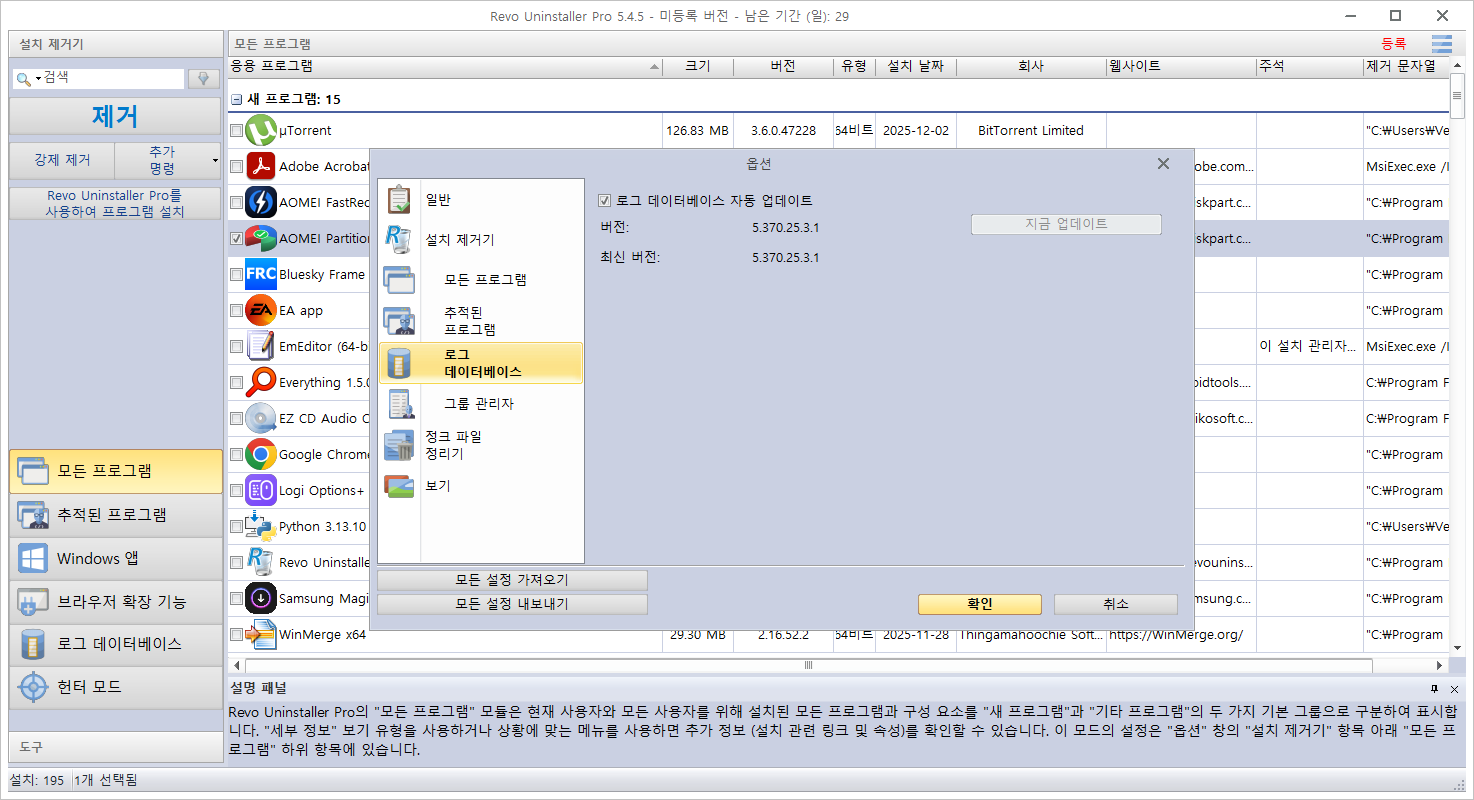Click the horizontal scrollbar thumb
Image resolution: width=1474 pixels, height=800 pixels.
point(808,665)
